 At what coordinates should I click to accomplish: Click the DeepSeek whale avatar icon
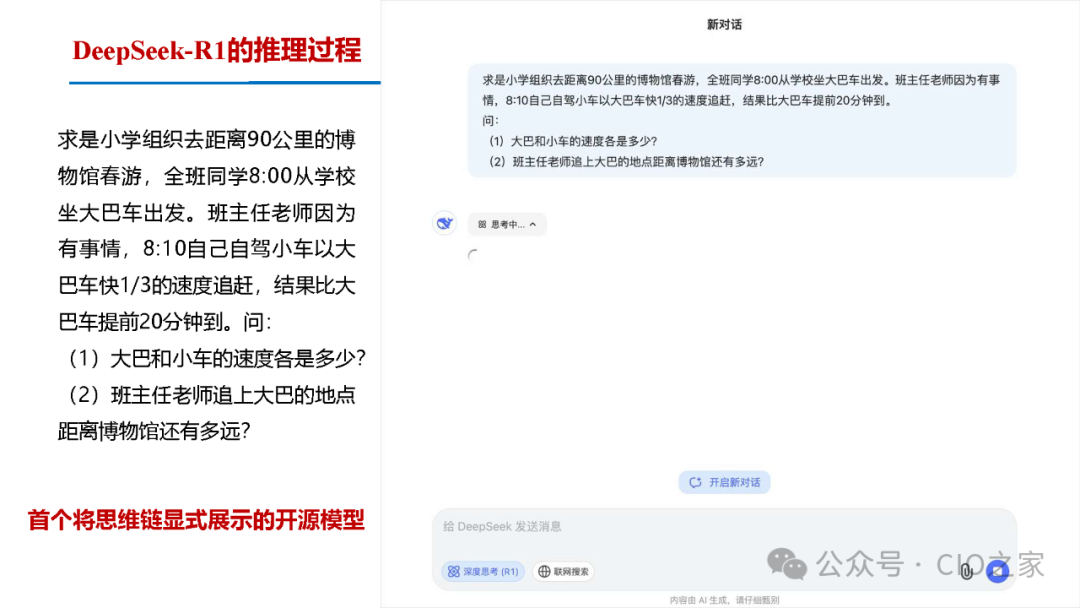(x=444, y=223)
